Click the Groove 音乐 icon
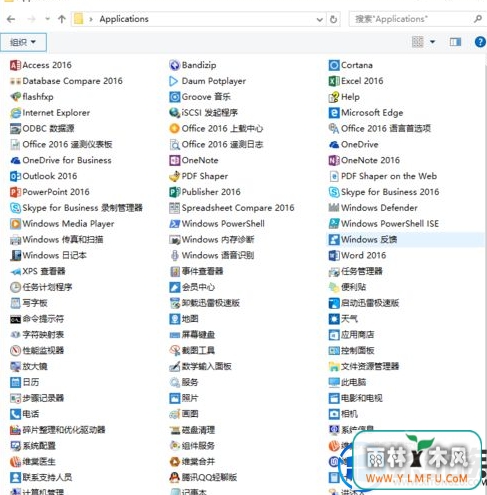Screen dimensions: 487x495 pos(174,97)
